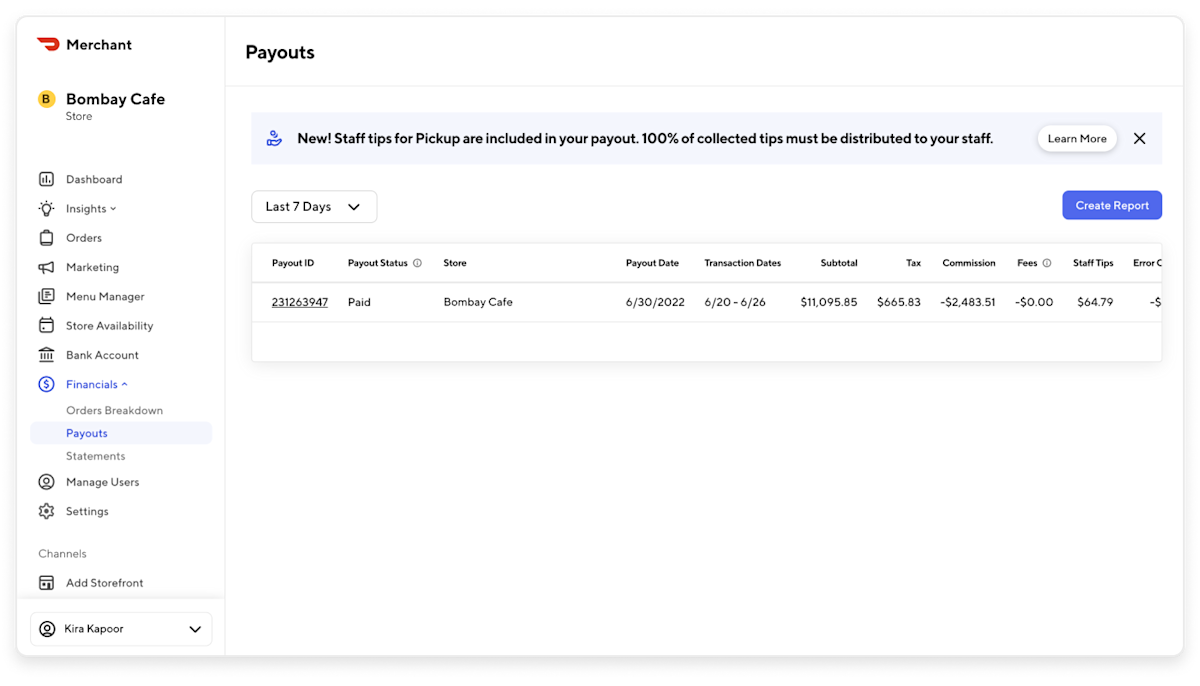Image resolution: width=1200 pixels, height=686 pixels.
Task: Click the DoorDash Merchant logo
Action: pyautogui.click(x=84, y=44)
